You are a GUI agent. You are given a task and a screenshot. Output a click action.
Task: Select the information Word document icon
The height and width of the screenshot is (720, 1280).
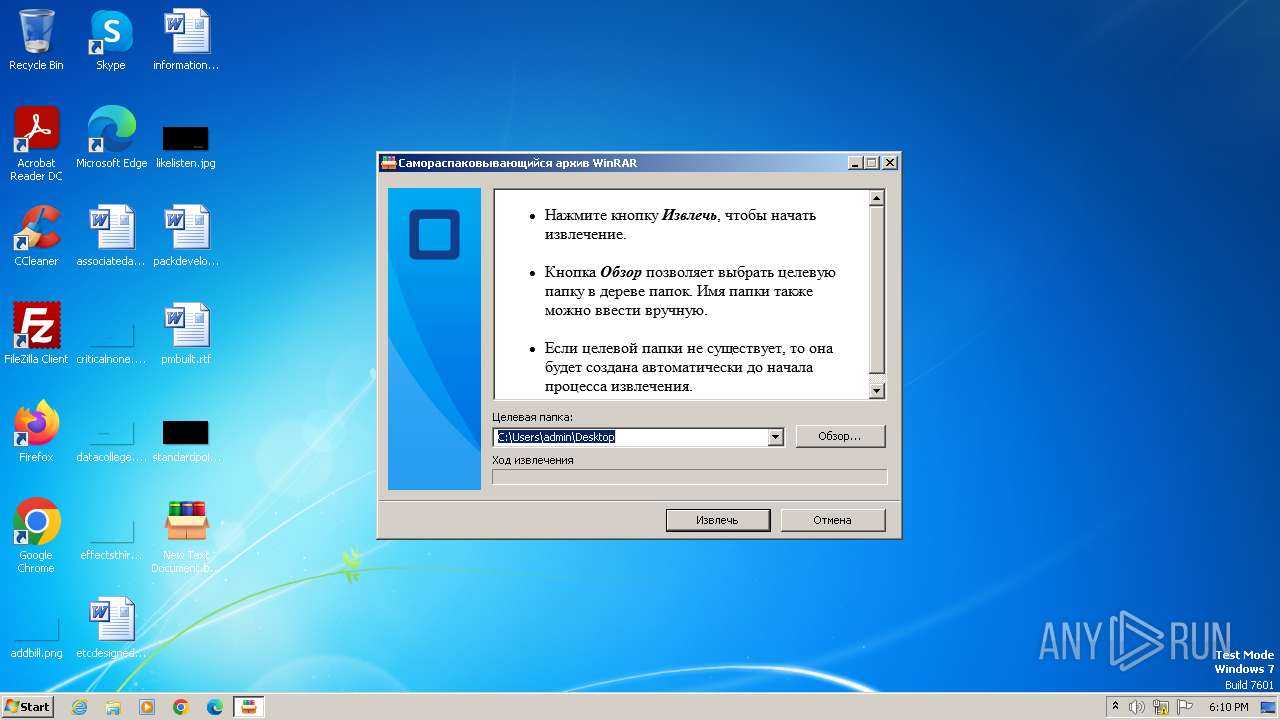pos(186,40)
